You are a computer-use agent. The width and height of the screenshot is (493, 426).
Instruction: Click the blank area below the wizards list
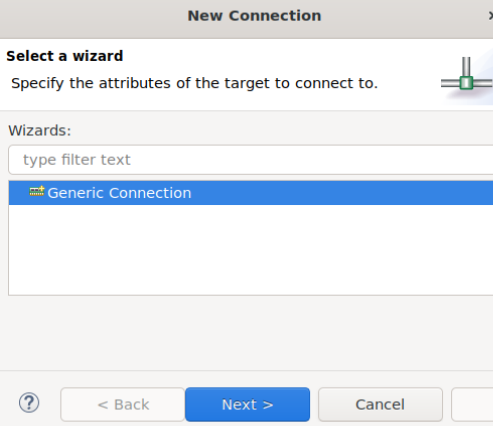246,332
